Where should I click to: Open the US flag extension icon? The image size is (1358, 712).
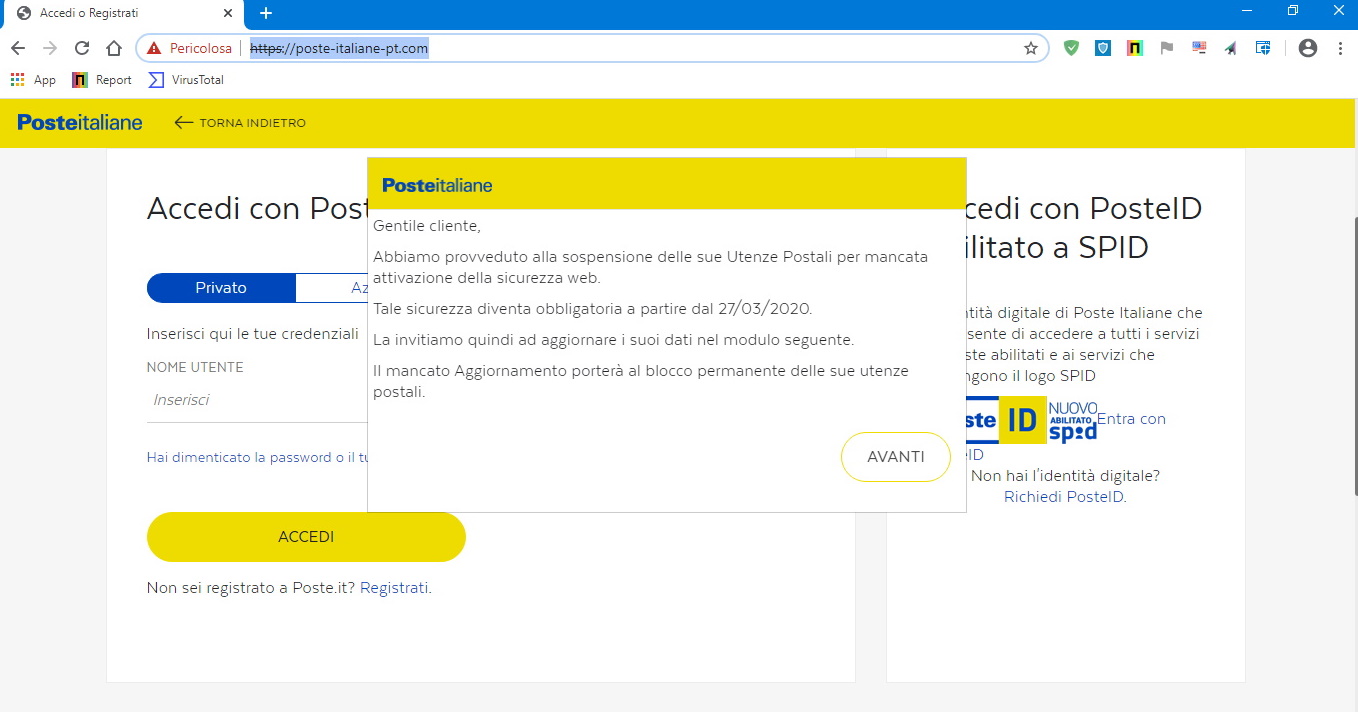pyautogui.click(x=1199, y=48)
